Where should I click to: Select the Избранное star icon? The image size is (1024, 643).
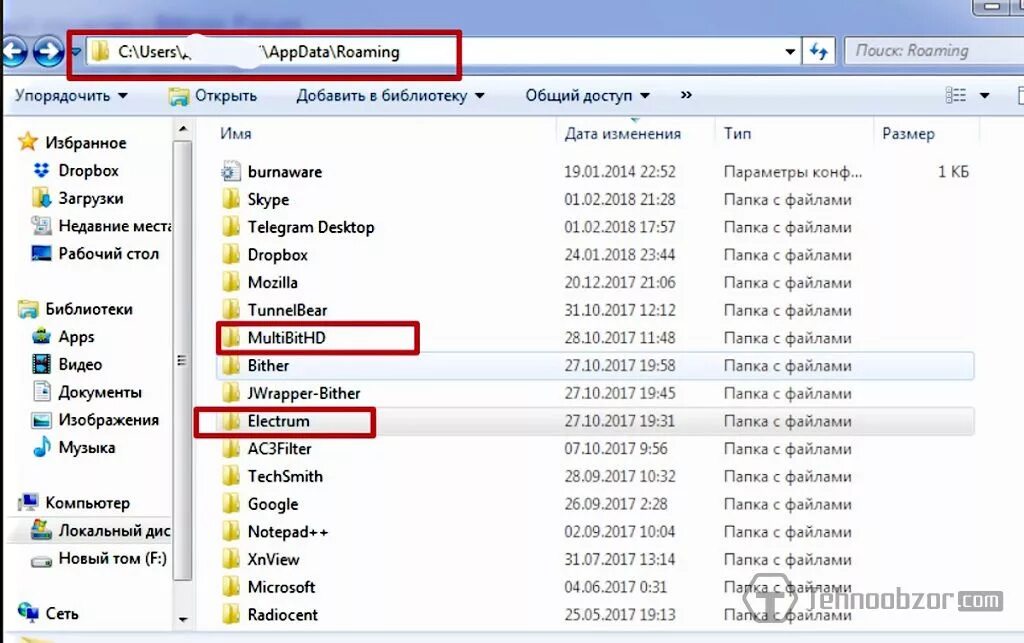click(x=27, y=142)
